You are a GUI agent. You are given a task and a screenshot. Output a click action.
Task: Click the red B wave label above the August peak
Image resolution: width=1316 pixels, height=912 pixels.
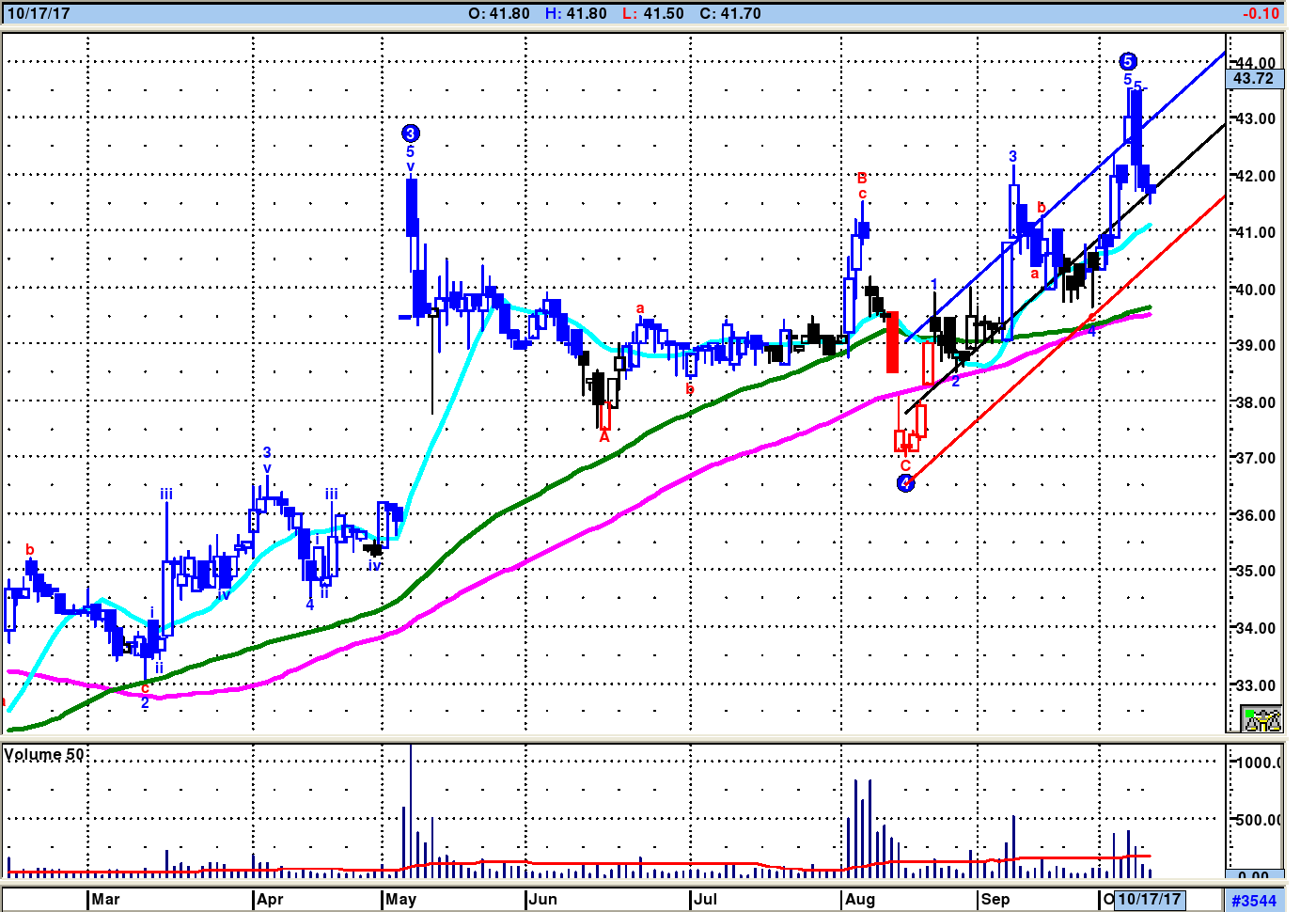(x=862, y=178)
